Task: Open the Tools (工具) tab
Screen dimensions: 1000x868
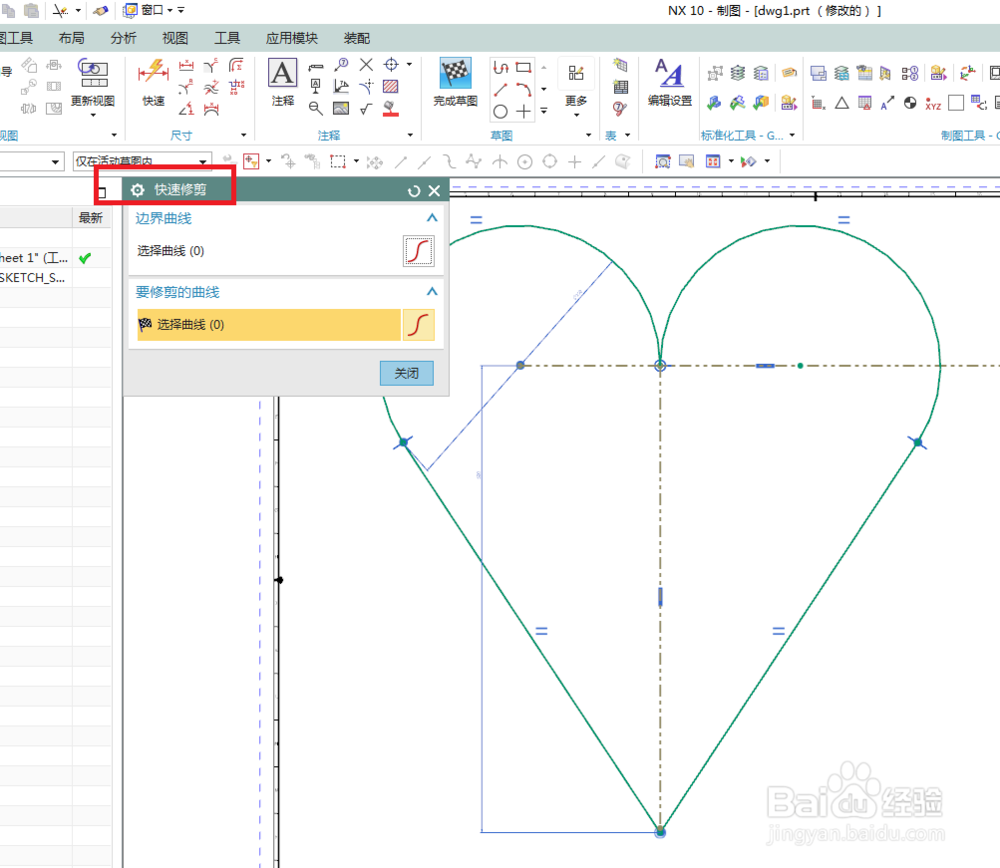Action: (227, 38)
